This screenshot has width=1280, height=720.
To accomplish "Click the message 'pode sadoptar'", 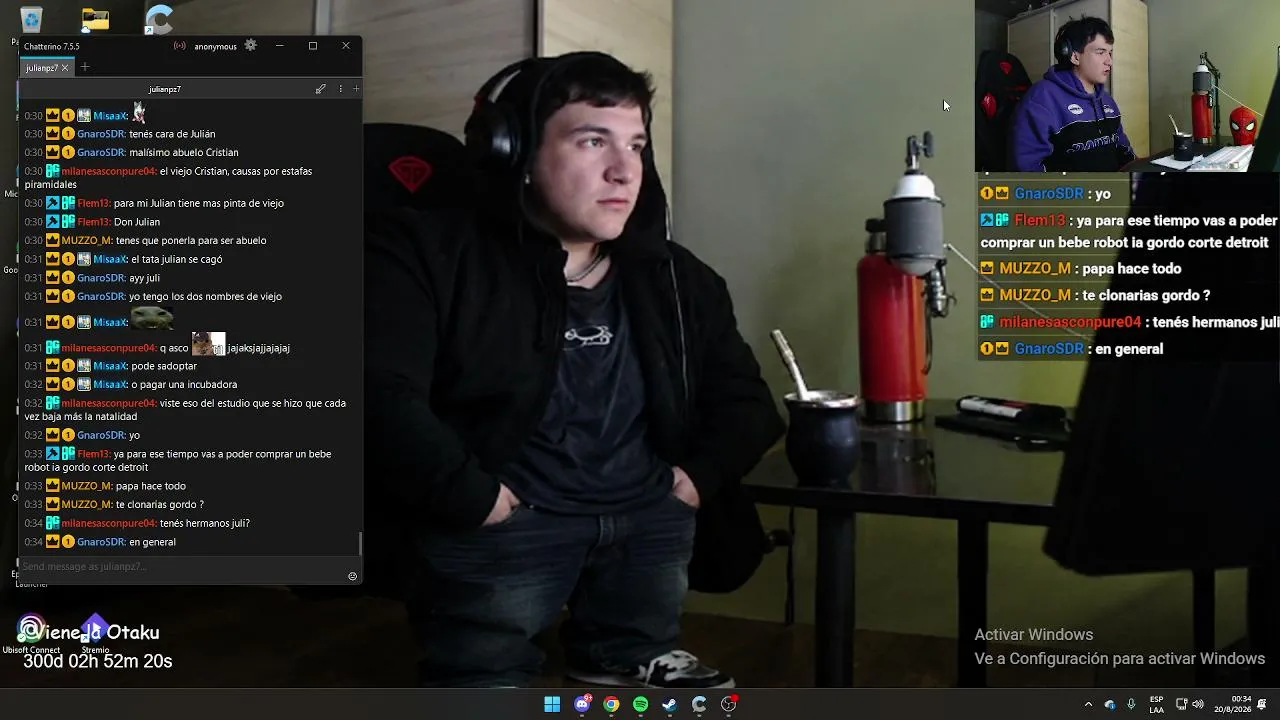I will click(x=164, y=366).
